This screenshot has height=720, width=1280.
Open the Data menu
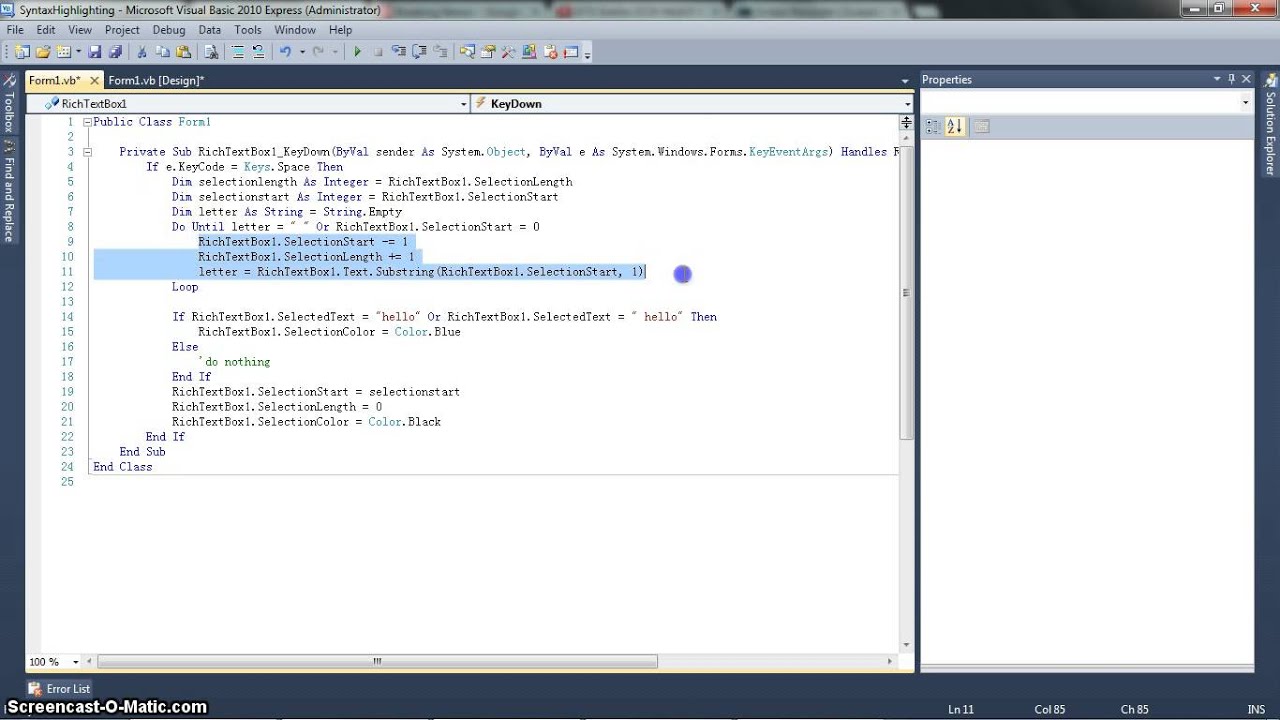coord(209,30)
